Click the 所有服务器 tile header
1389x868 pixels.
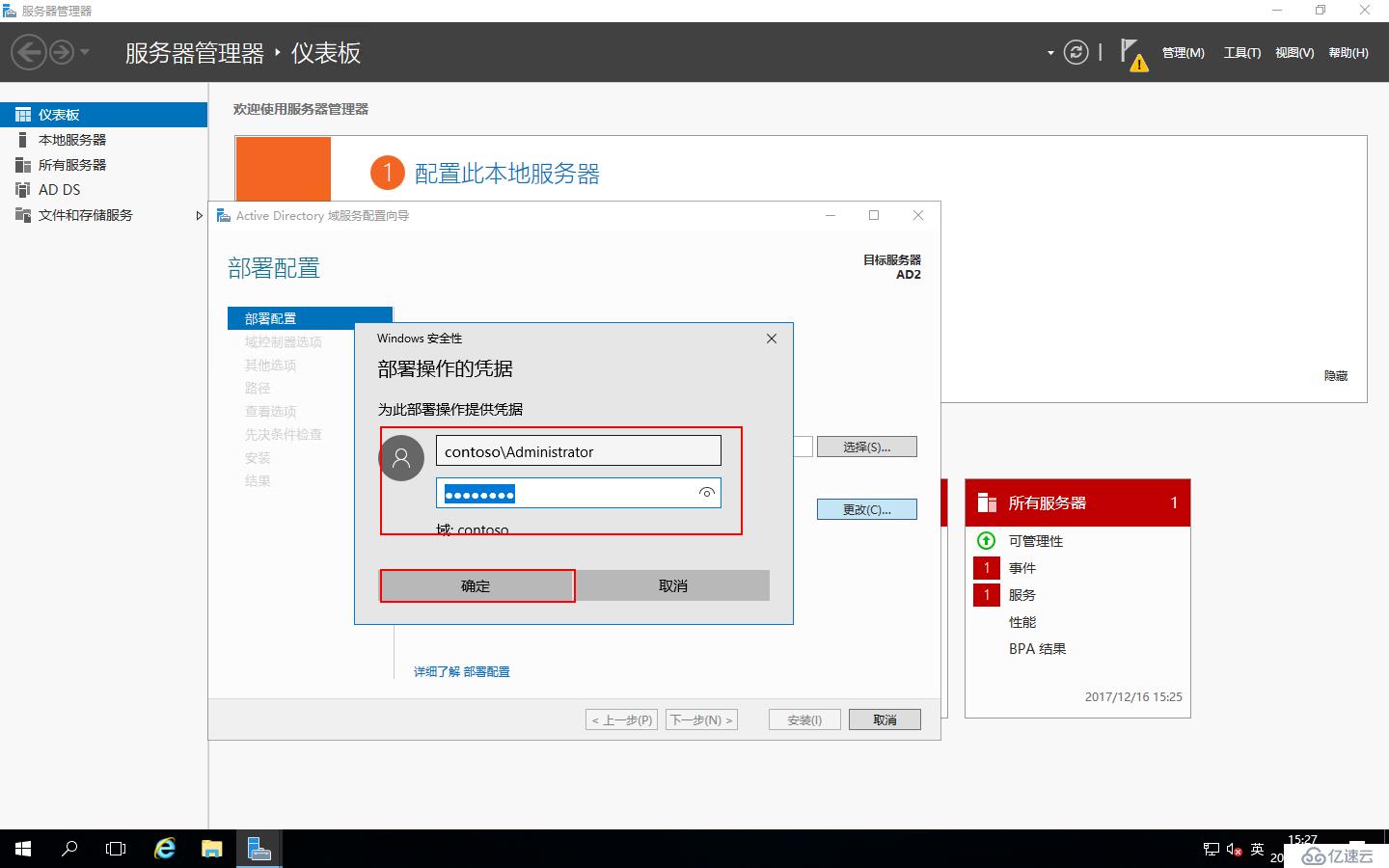1077,502
